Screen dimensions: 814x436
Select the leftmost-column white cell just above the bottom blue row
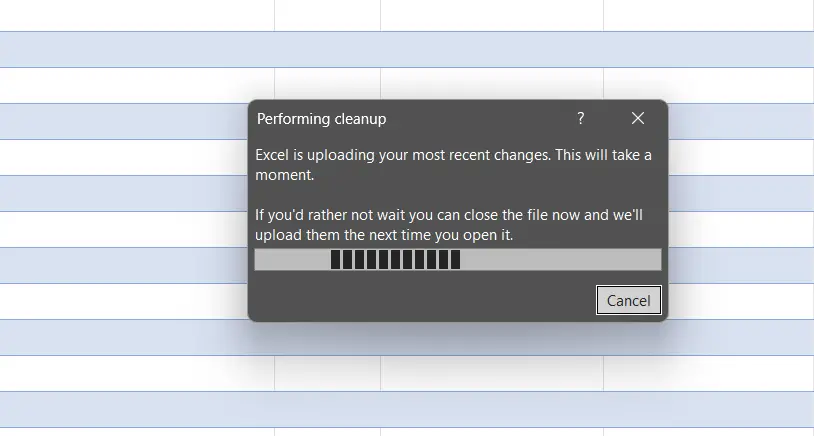[137, 373]
